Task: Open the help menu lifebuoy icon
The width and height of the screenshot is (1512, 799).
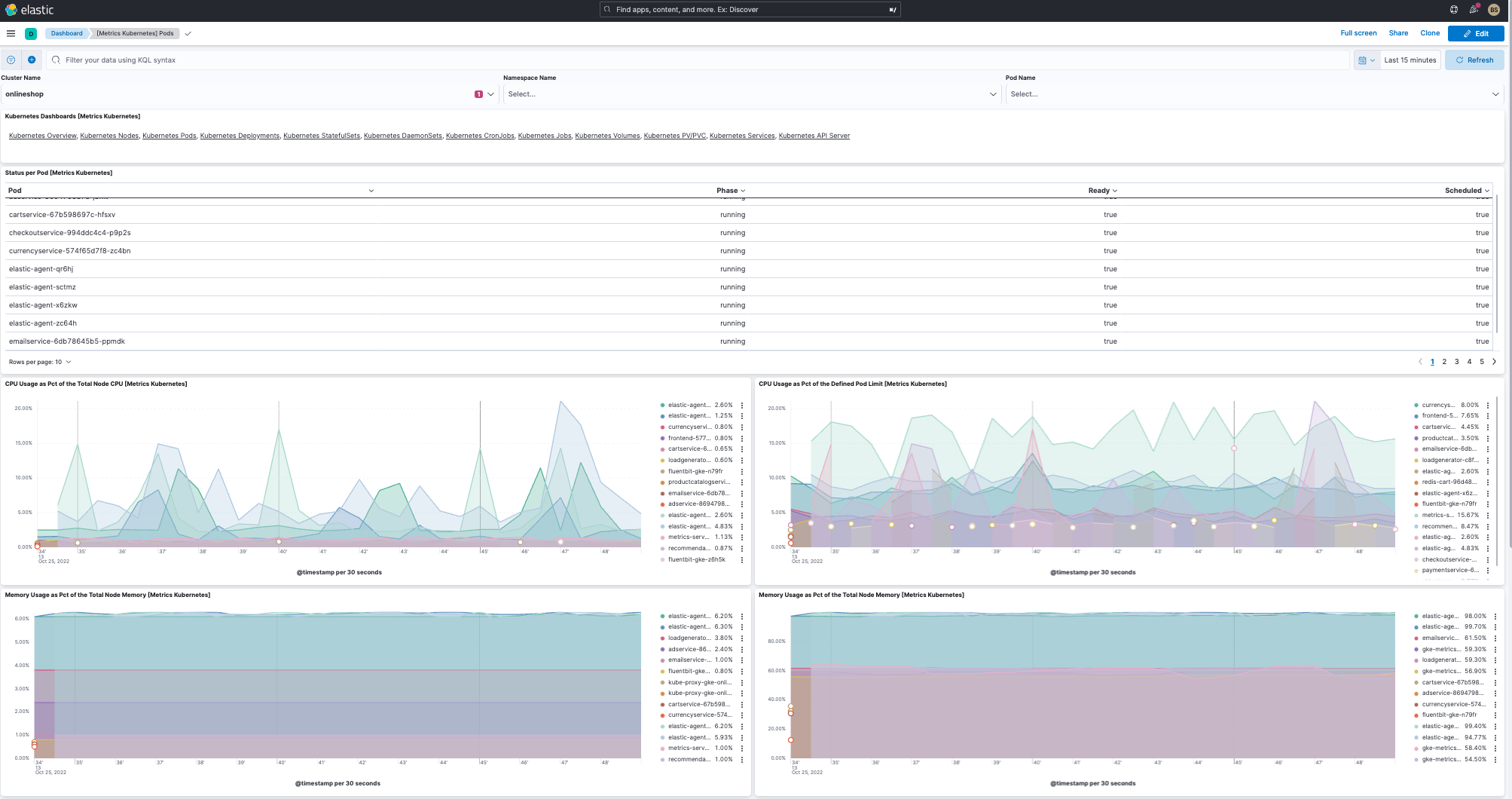Action: 1453,10
